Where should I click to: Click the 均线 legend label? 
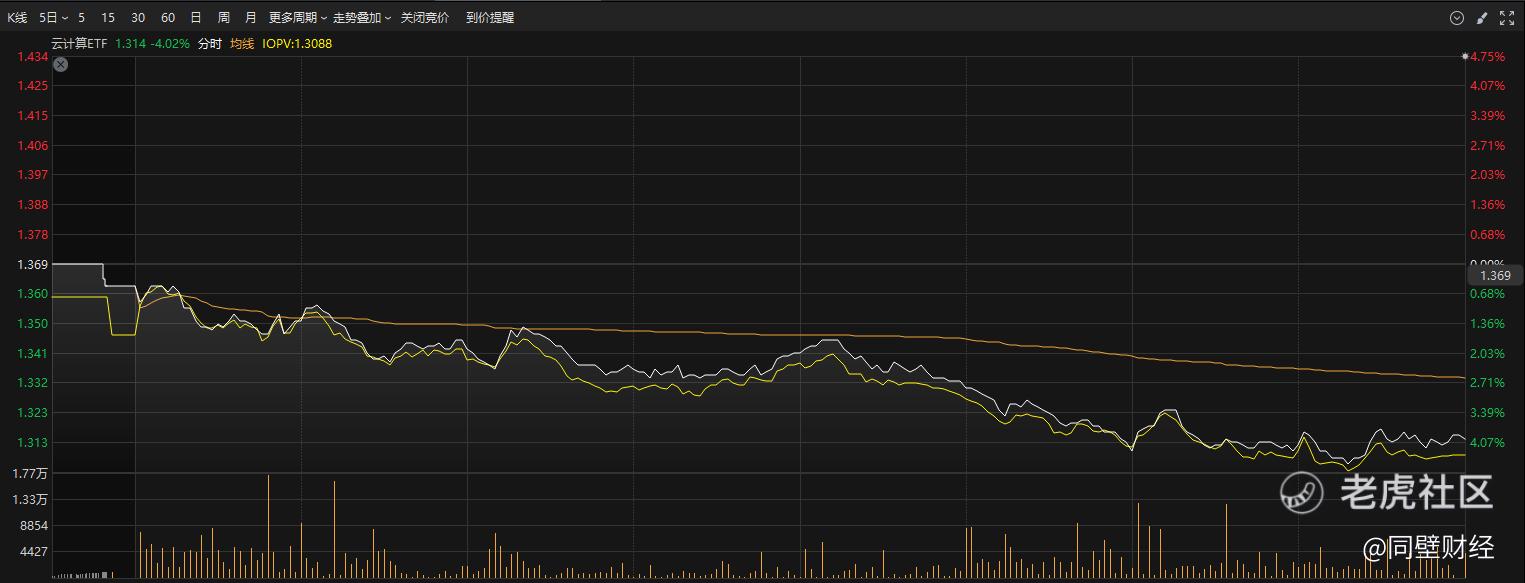242,44
